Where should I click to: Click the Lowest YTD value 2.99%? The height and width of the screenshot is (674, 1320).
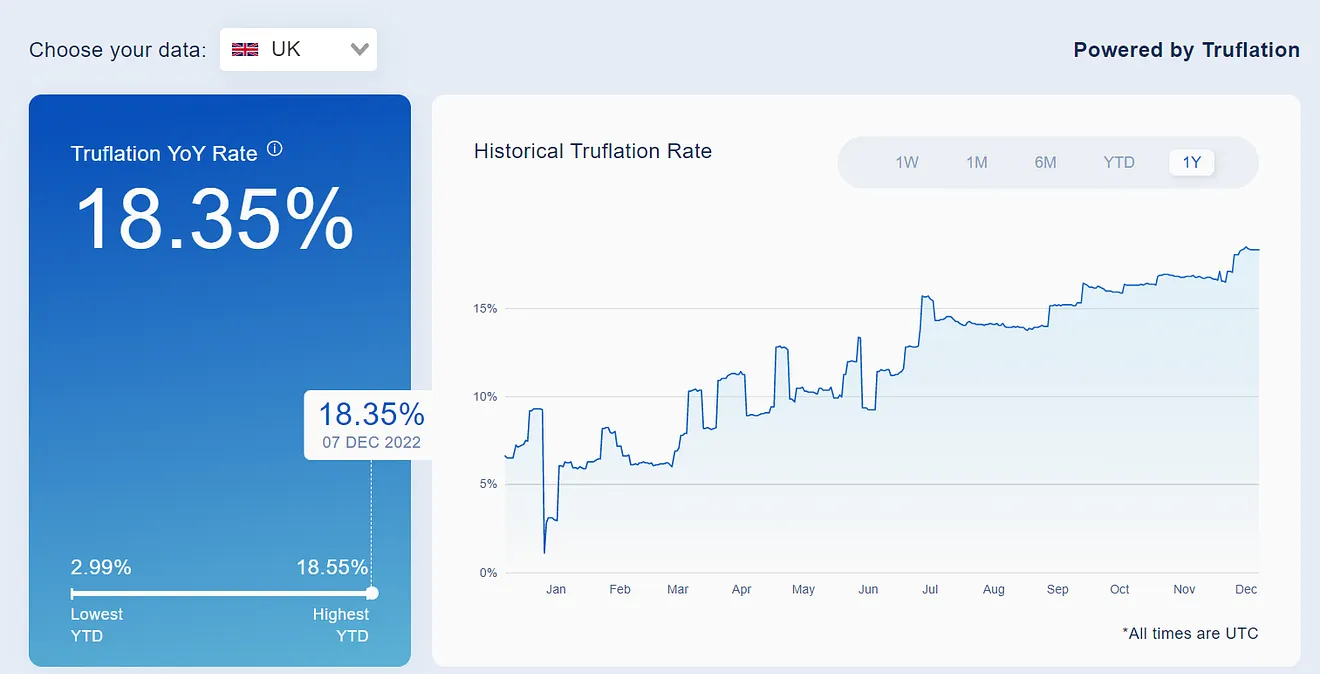click(x=100, y=567)
